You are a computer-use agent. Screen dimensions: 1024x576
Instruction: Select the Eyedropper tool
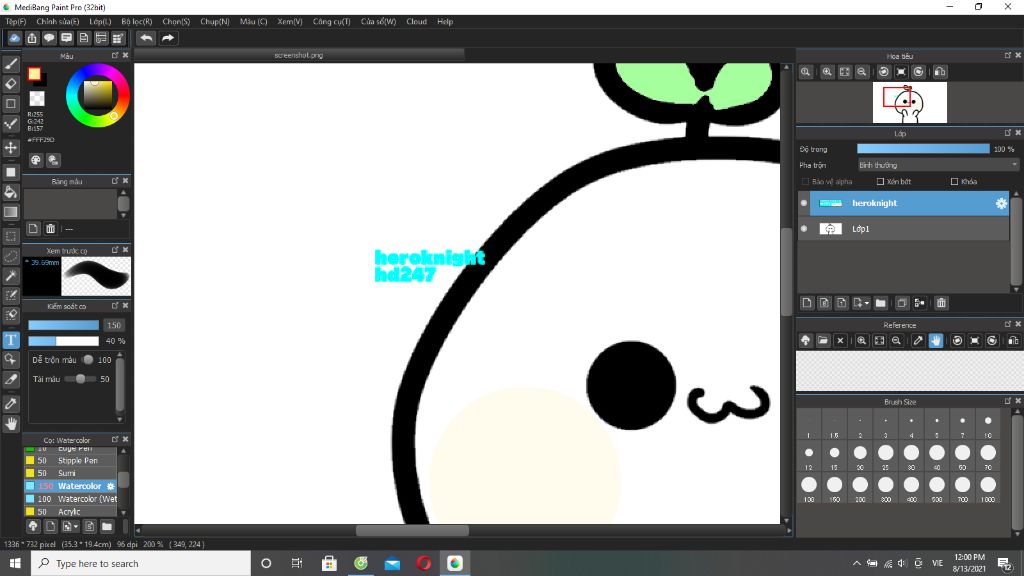[10, 404]
